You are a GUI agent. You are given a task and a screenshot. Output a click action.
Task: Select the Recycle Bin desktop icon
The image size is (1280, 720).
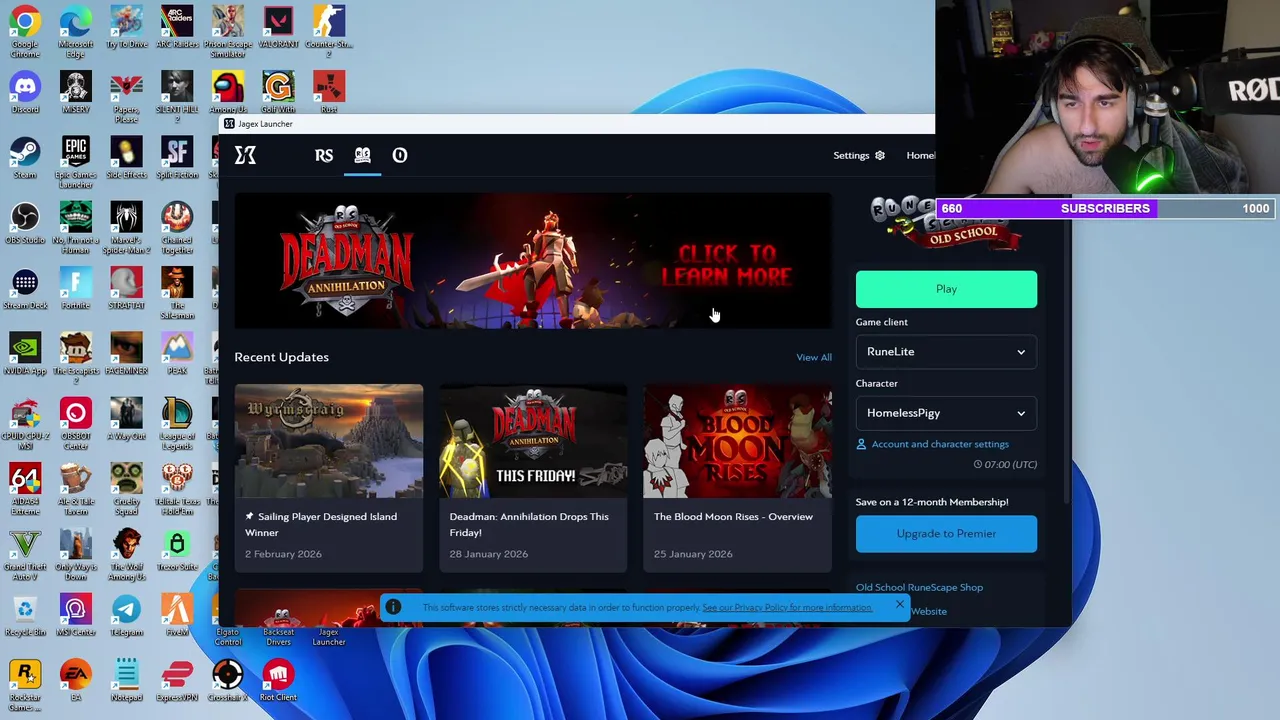(x=25, y=615)
